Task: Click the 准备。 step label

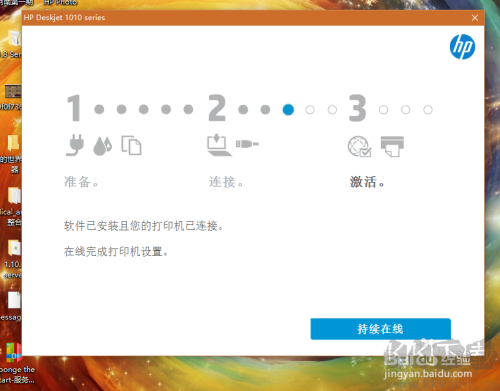Action: pyautogui.click(x=81, y=182)
